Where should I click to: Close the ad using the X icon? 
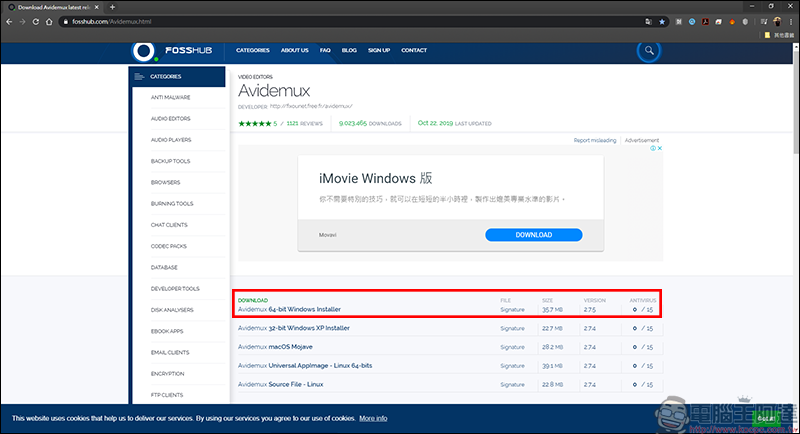click(658, 148)
